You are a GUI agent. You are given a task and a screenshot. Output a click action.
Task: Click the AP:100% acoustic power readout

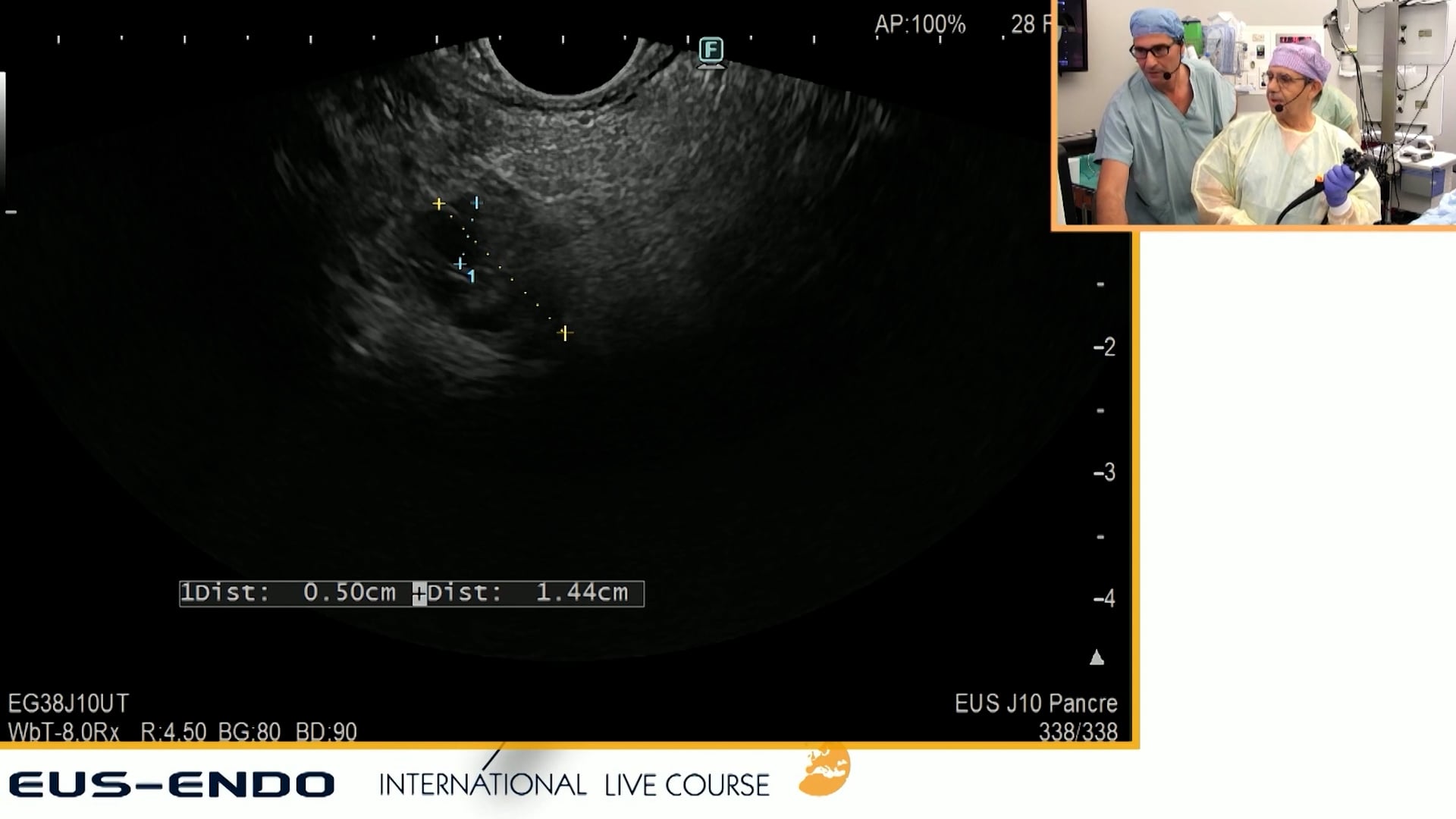920,25
